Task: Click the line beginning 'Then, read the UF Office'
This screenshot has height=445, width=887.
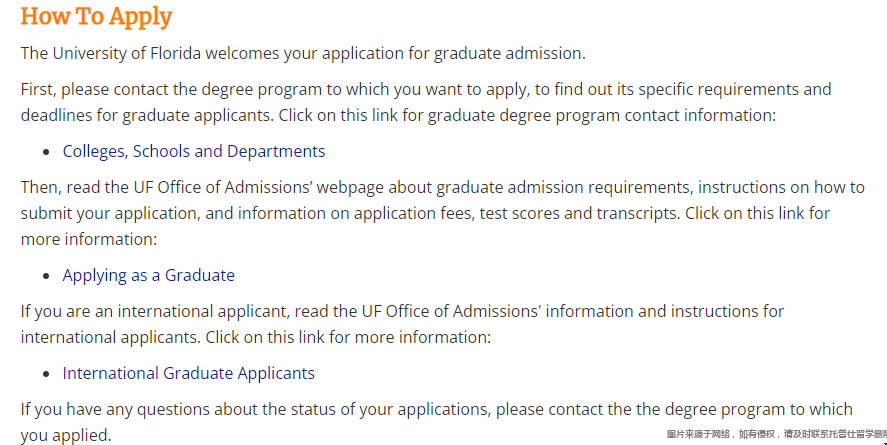Action: coord(442,187)
